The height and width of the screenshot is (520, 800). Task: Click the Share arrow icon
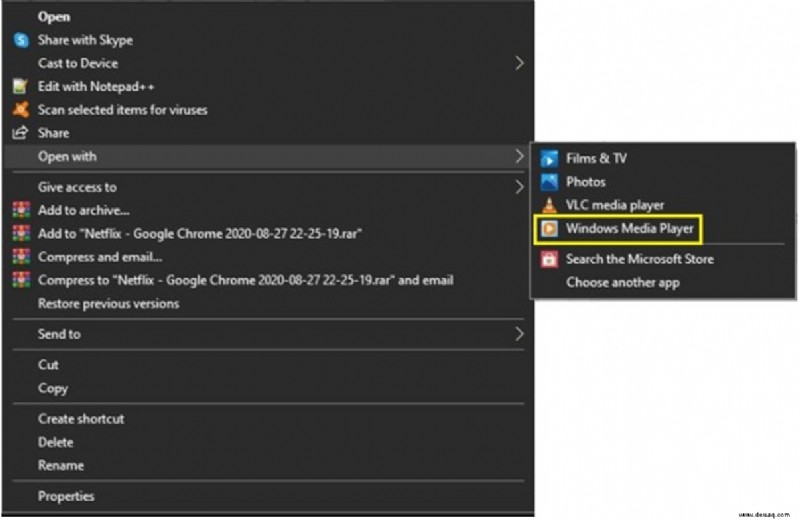click(20, 133)
